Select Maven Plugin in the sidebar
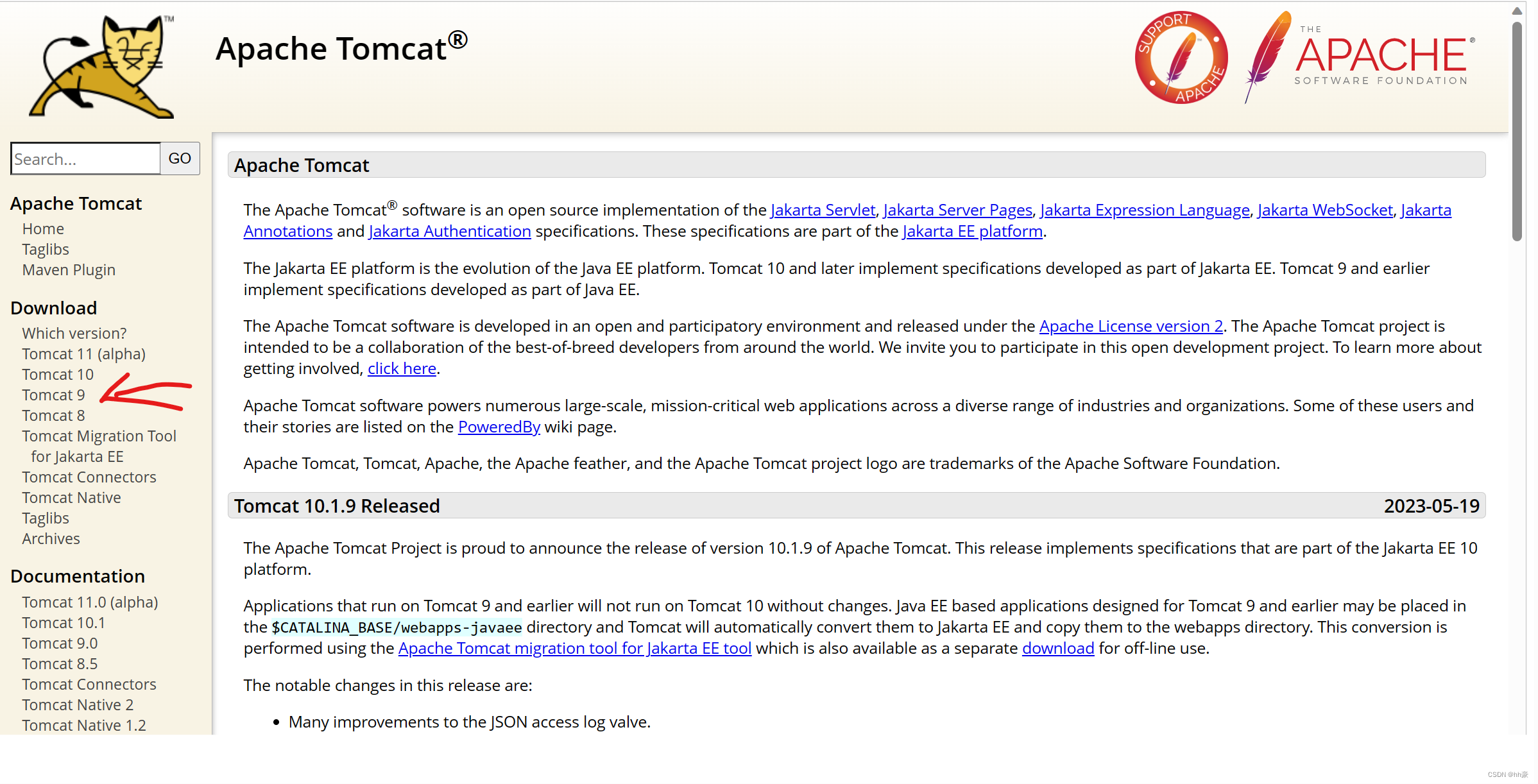This screenshot has width=1538, height=784. click(x=69, y=269)
